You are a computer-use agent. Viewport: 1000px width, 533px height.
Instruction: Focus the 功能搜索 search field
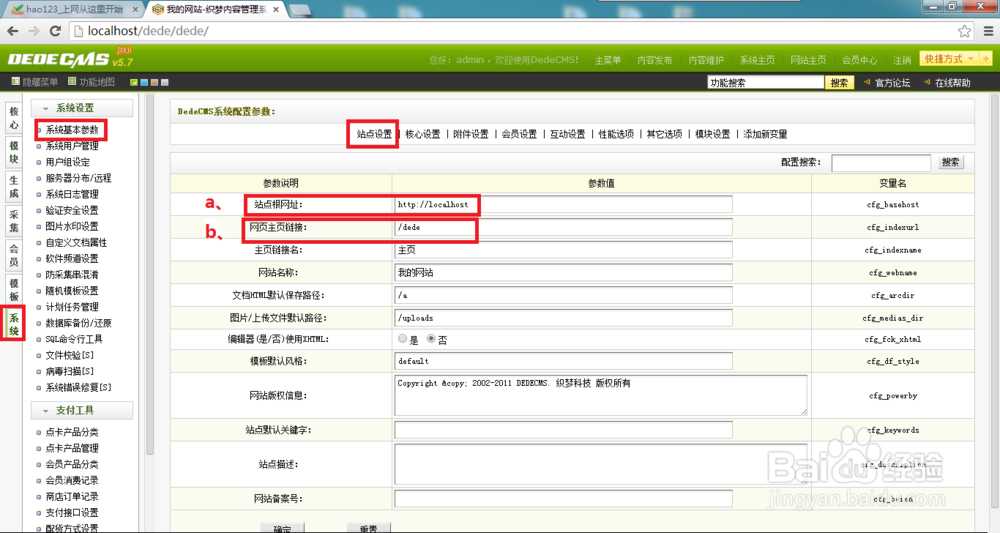point(765,82)
